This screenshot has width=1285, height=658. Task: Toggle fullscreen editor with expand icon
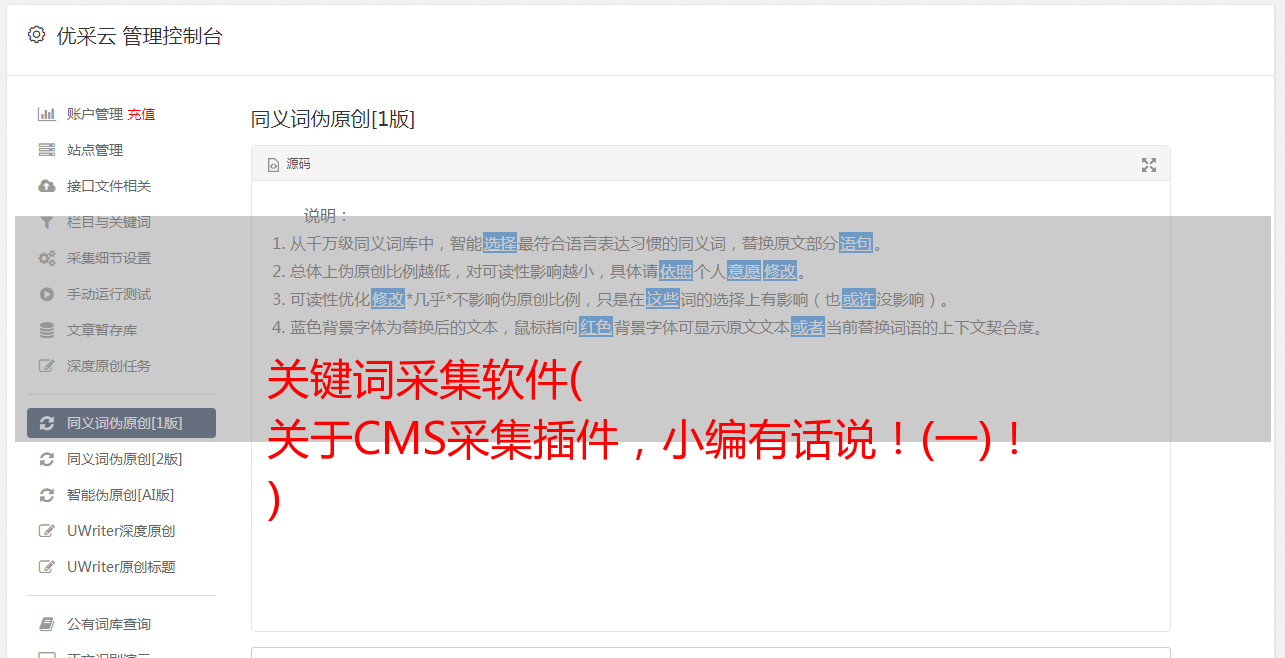coord(1149,165)
